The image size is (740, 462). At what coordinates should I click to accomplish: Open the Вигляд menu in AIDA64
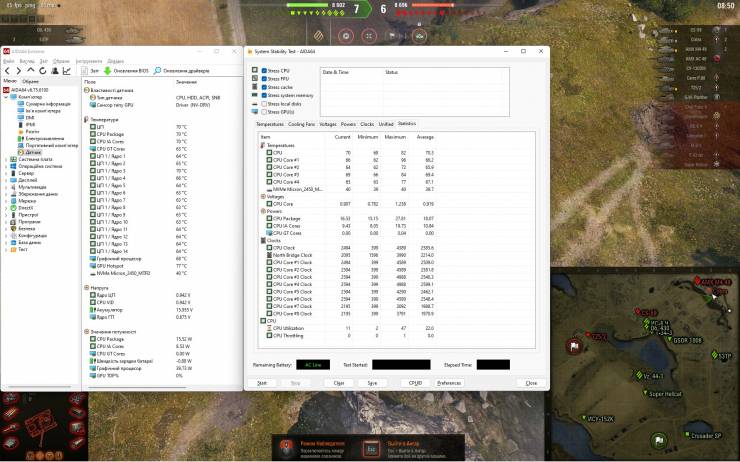coord(27,61)
